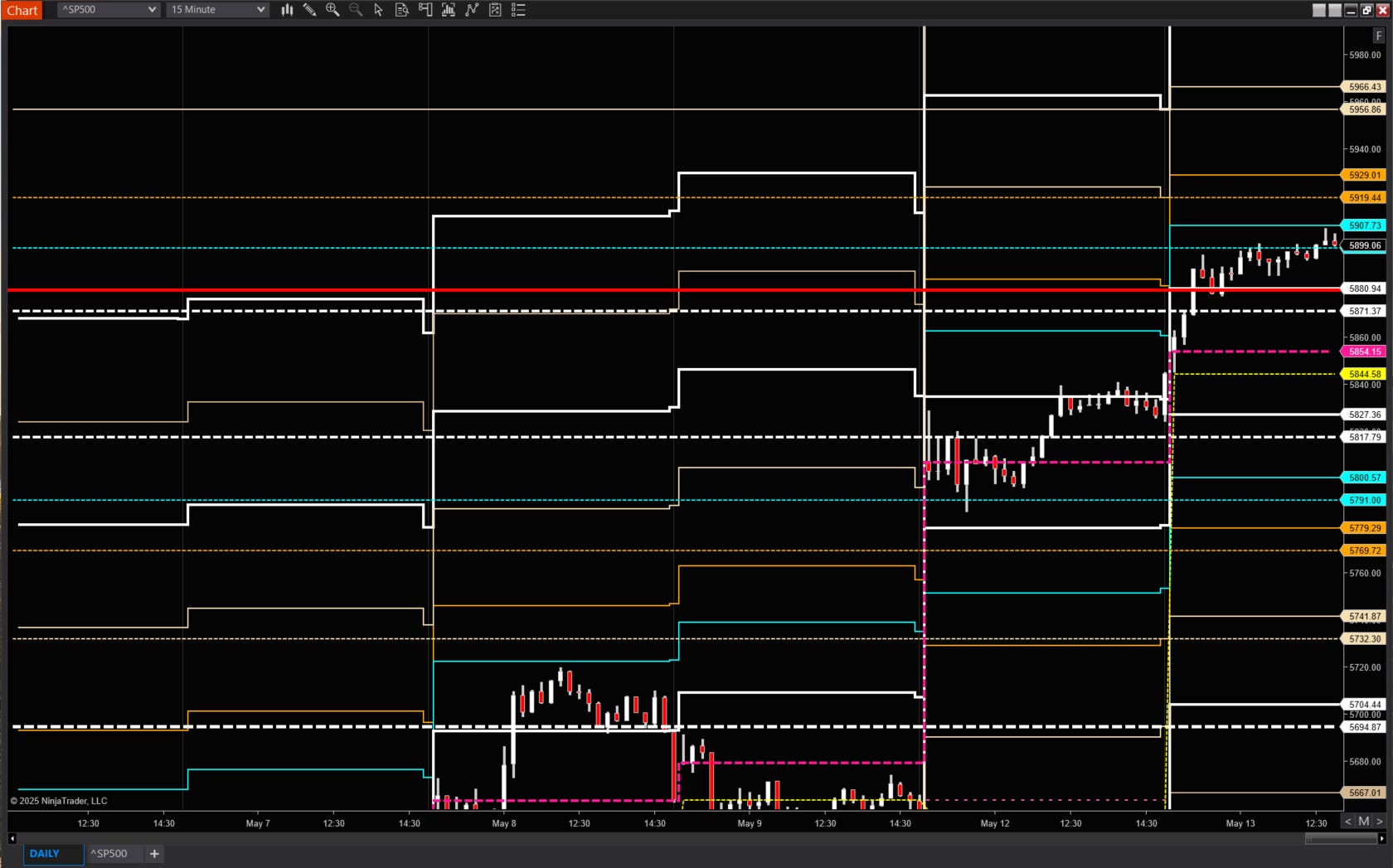This screenshot has width=1393, height=868.
Task: Click the 5694.87 price marker
Action: (1364, 727)
